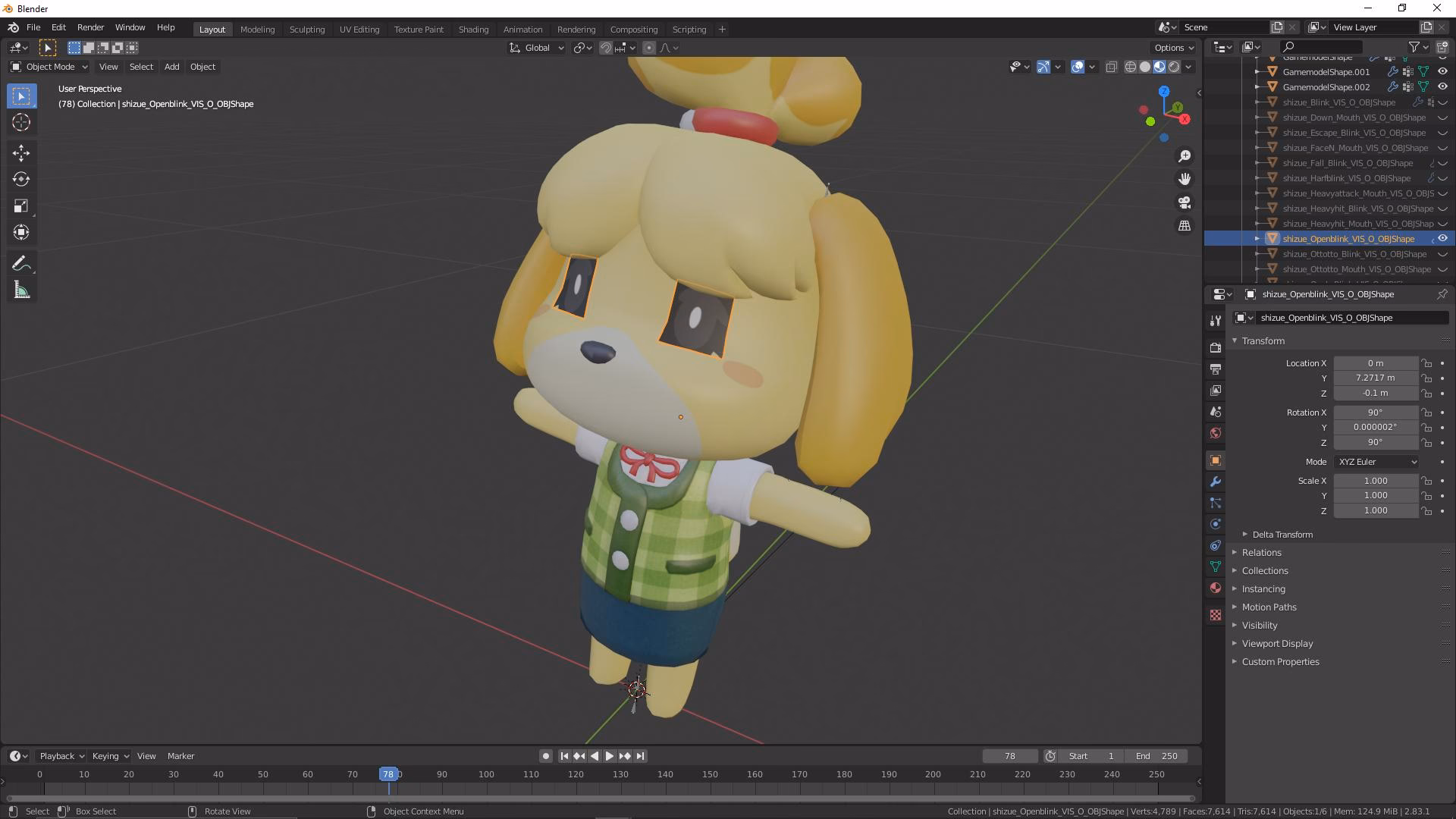Open the Output properties printer tab
The image size is (1456, 819).
tap(1216, 369)
